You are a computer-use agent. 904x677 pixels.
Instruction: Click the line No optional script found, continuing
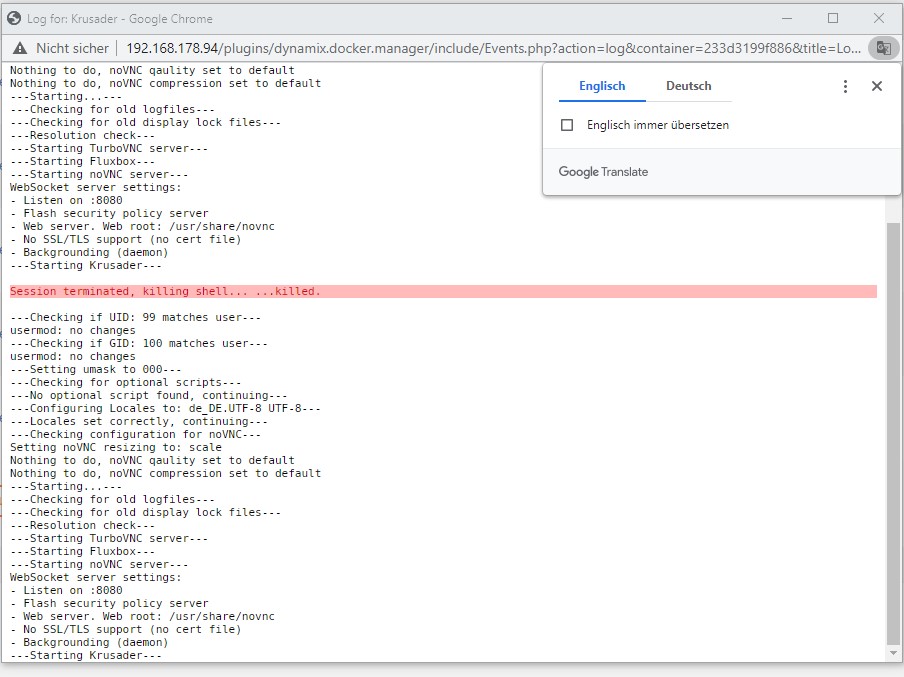click(x=149, y=396)
